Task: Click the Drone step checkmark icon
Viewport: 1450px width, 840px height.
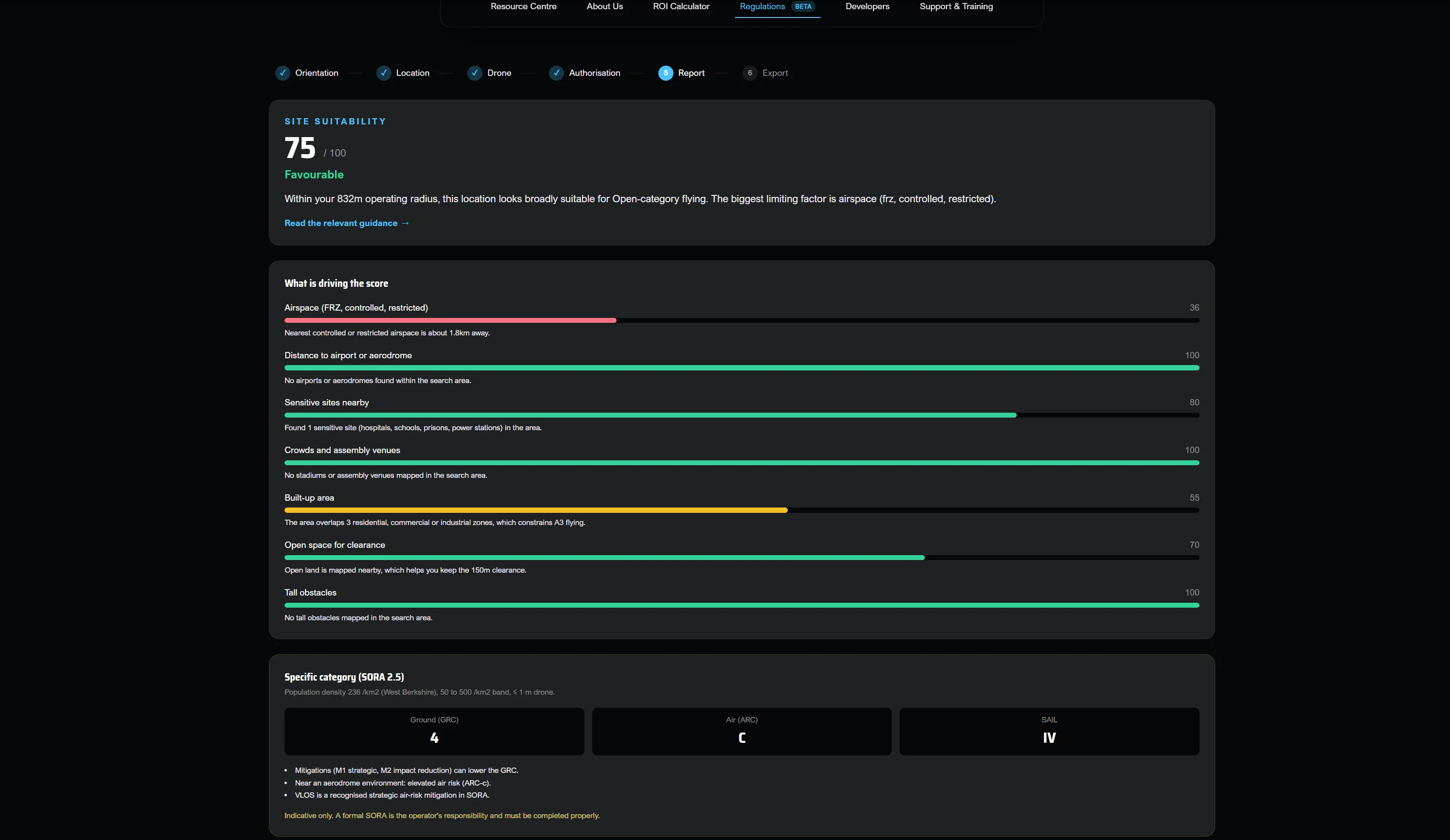Action: pyautogui.click(x=474, y=73)
